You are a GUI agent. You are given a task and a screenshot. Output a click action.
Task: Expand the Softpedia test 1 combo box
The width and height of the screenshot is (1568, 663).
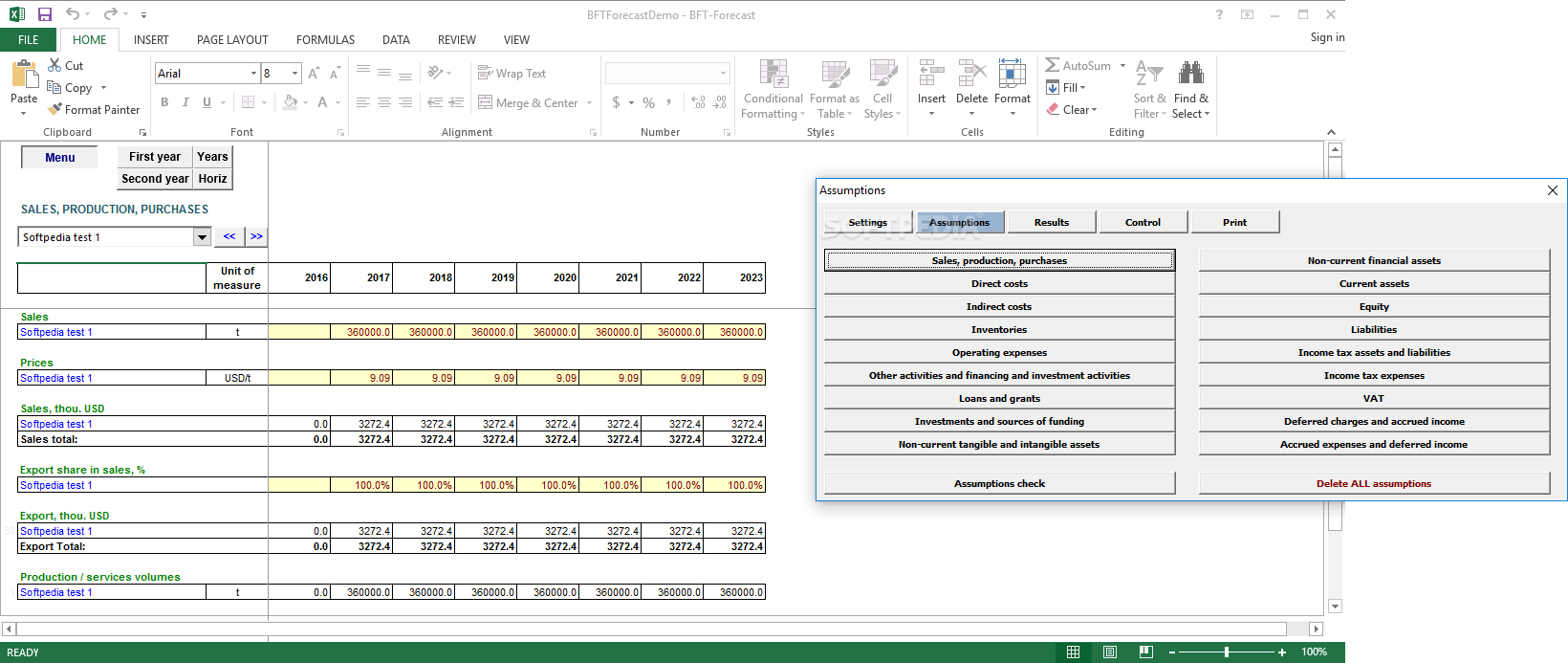(x=202, y=237)
